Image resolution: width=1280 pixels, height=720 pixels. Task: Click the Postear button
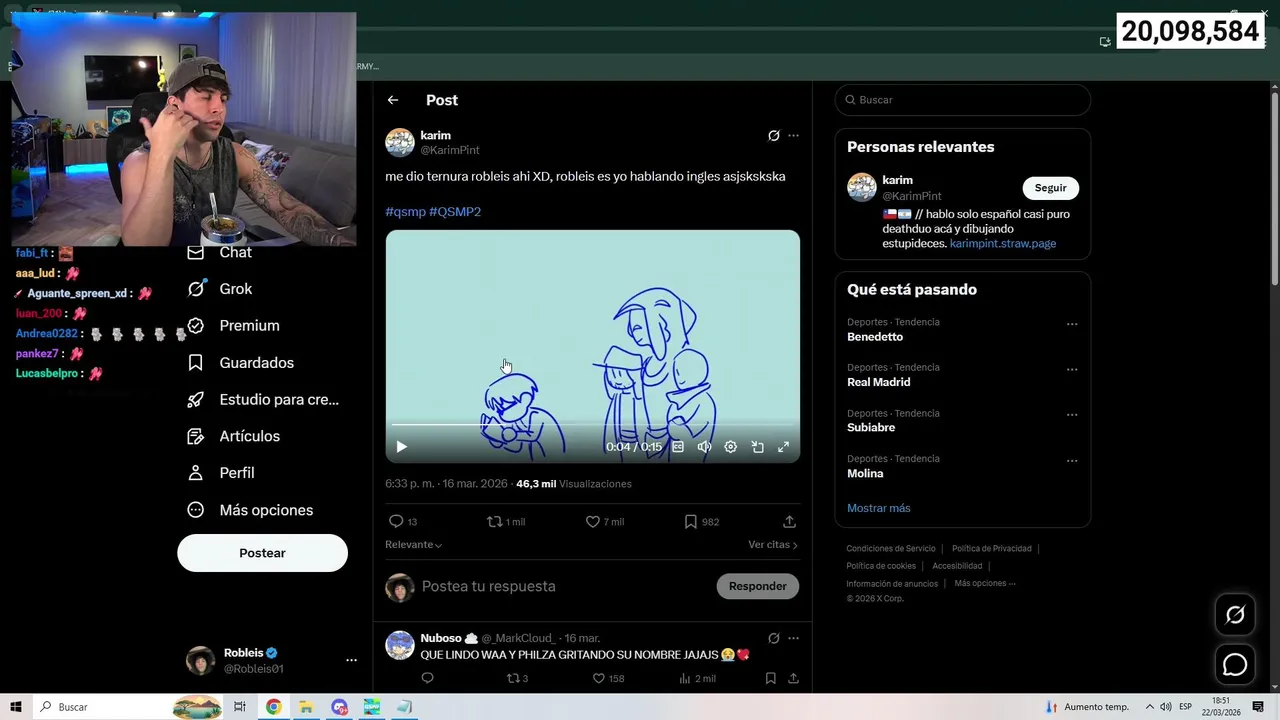pyautogui.click(x=262, y=553)
